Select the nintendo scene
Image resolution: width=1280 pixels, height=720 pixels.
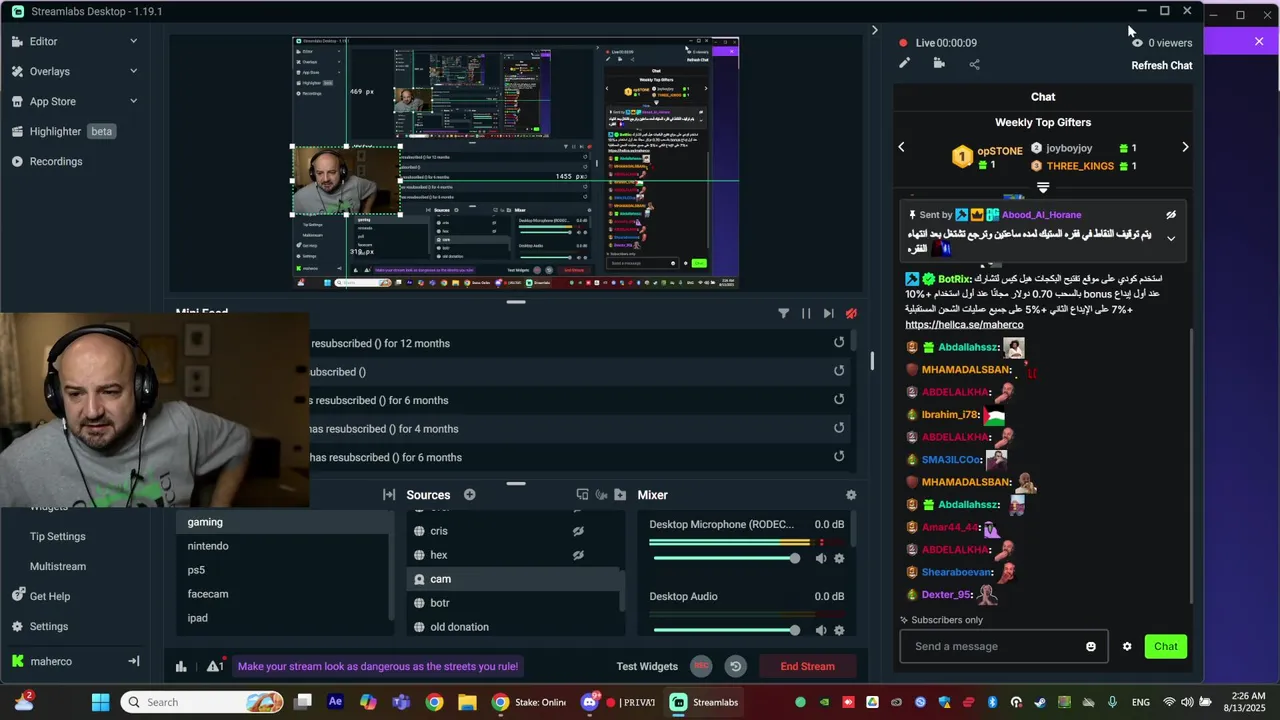pyautogui.click(x=286, y=546)
